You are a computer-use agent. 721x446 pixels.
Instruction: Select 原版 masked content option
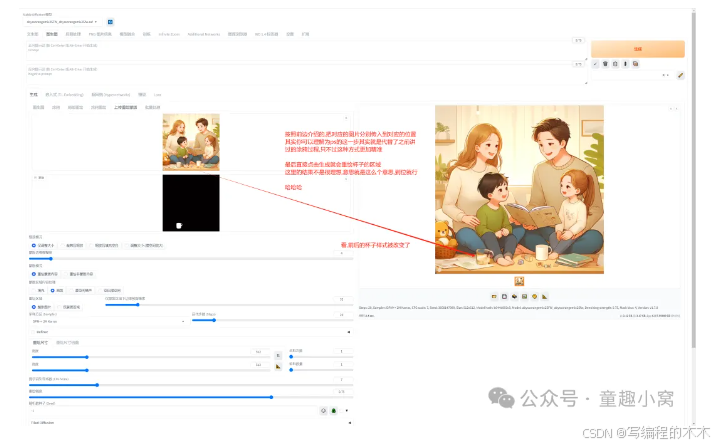point(57,291)
